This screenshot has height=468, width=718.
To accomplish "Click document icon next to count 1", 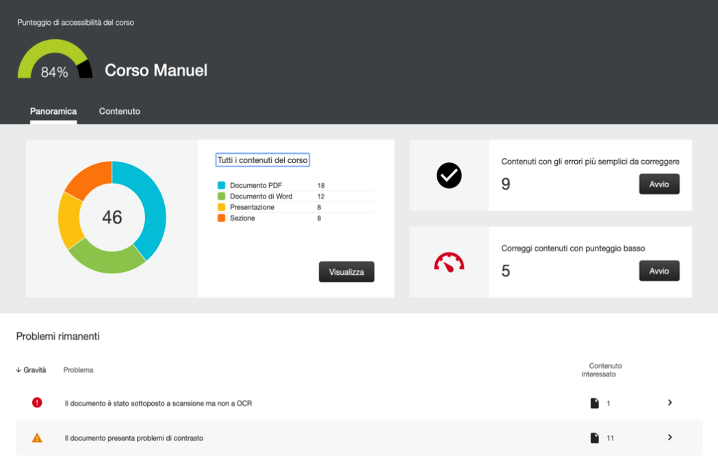I will (x=594, y=403).
